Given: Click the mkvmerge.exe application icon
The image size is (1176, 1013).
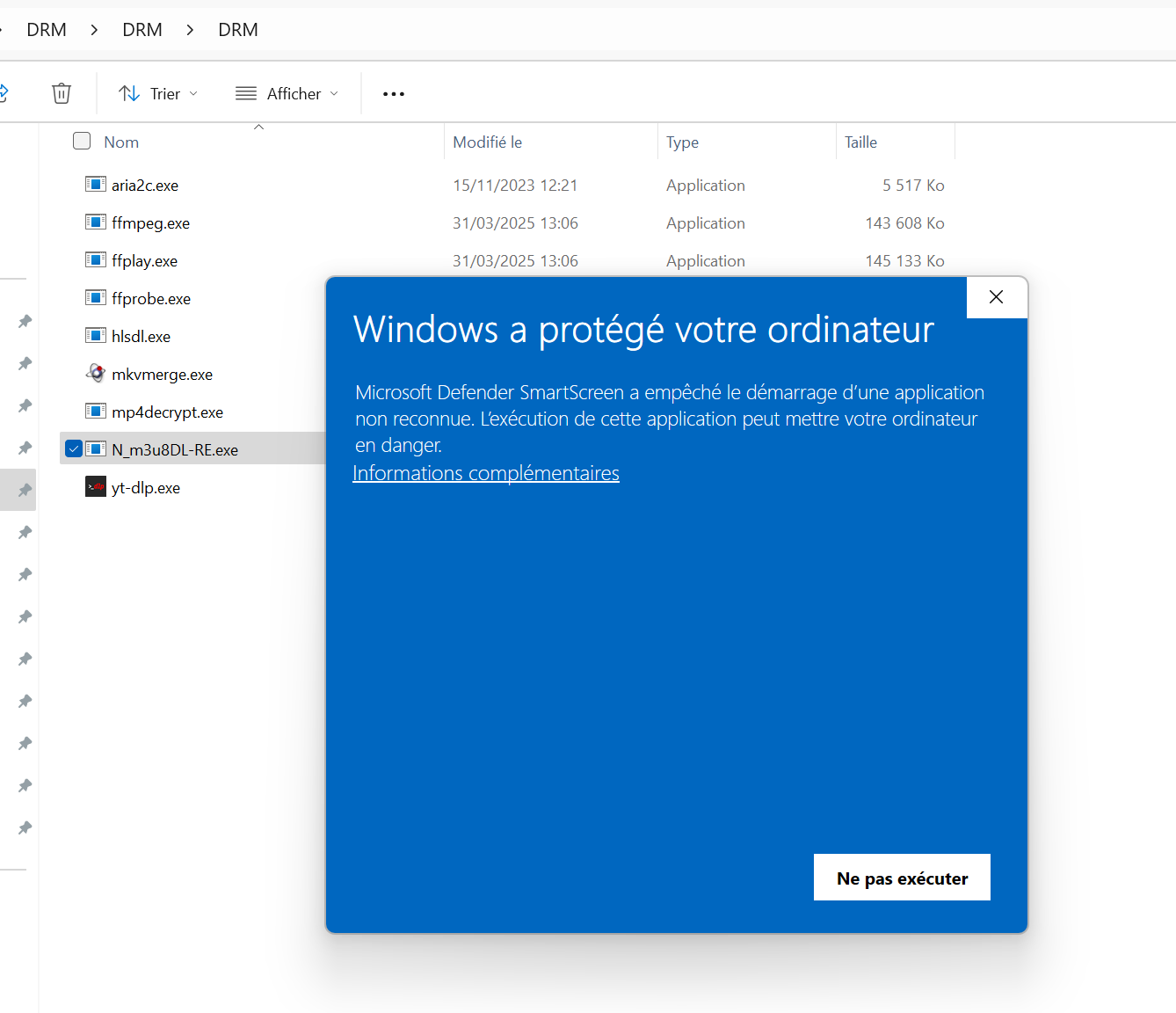Looking at the screenshot, I should pyautogui.click(x=96, y=373).
